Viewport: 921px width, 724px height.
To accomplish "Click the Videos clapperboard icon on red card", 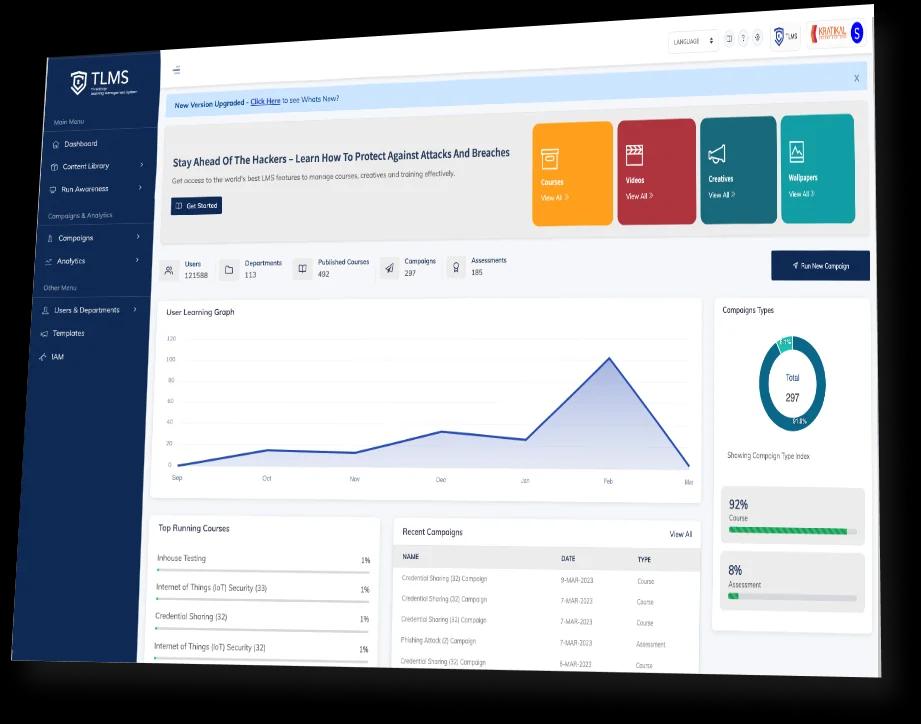I will click(x=634, y=156).
